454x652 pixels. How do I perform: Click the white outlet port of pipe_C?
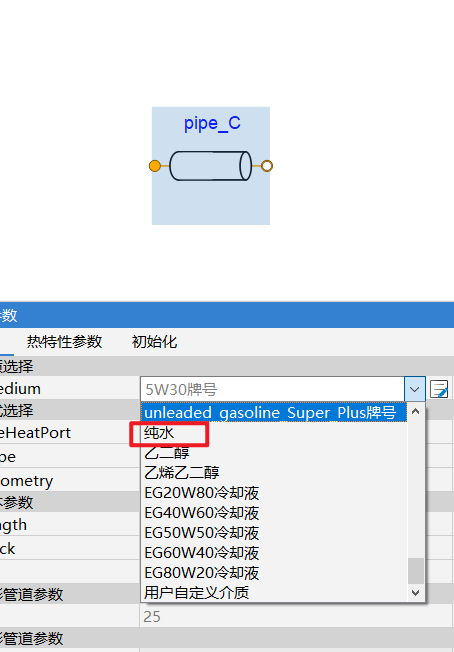267,166
